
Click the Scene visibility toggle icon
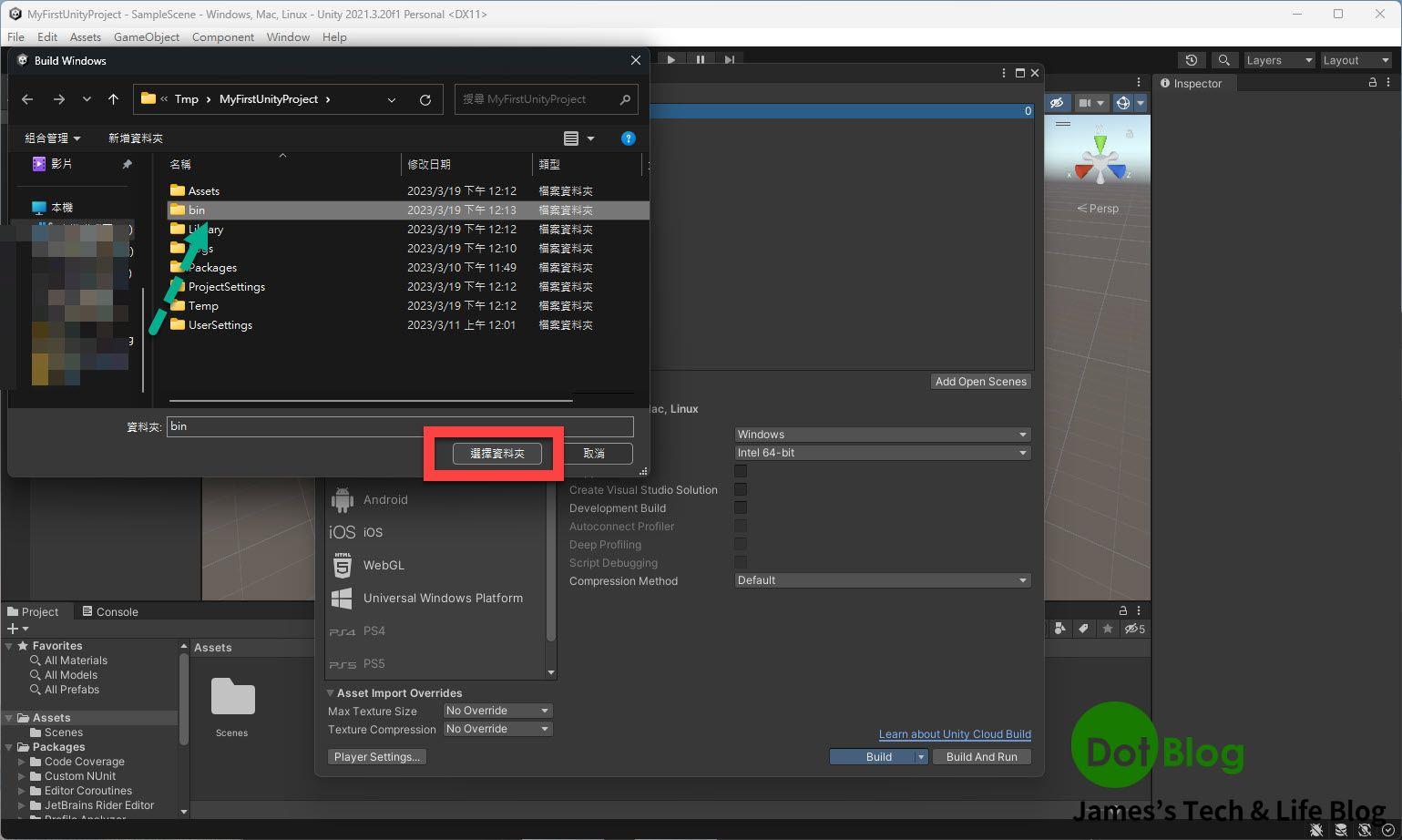coord(1056,102)
